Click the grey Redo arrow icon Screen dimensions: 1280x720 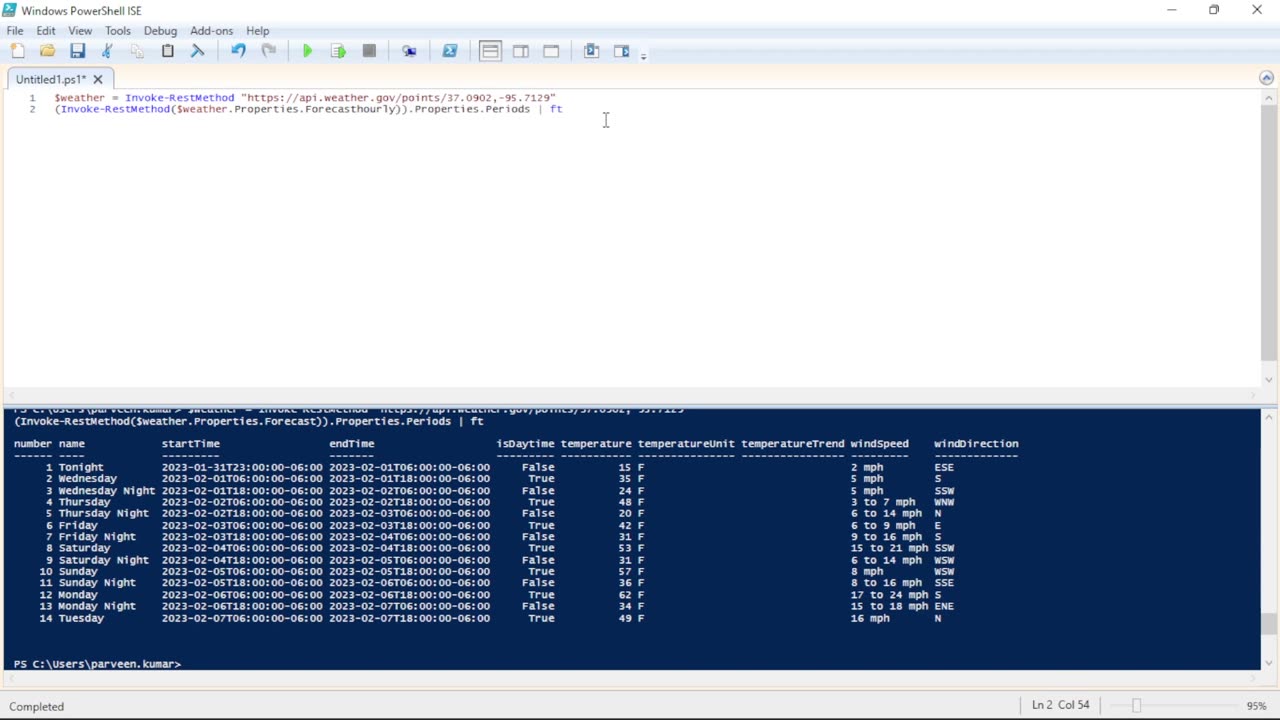coord(268,51)
